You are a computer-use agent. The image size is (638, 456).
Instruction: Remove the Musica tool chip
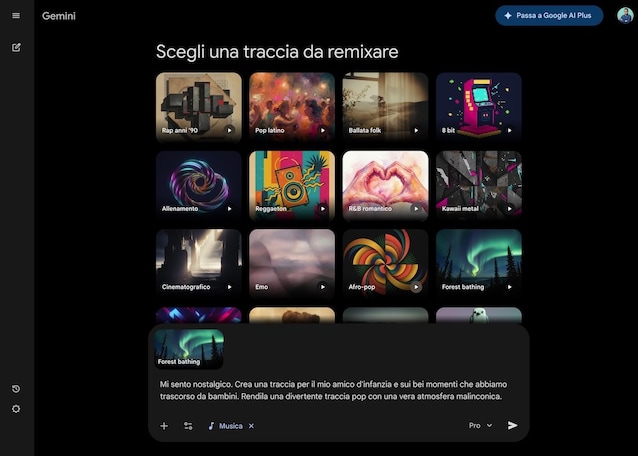coord(252,426)
